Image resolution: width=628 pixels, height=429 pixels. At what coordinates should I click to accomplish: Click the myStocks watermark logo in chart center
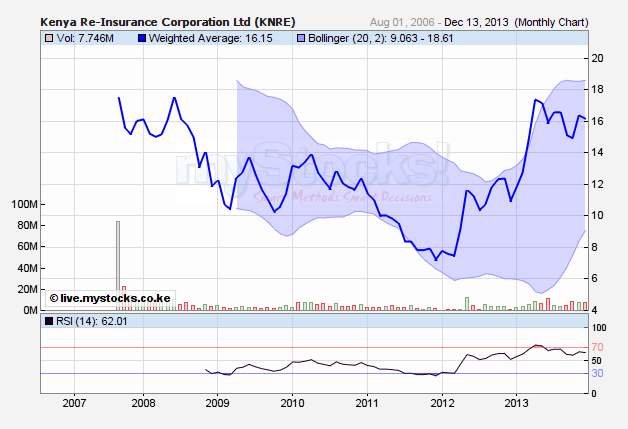click(314, 170)
